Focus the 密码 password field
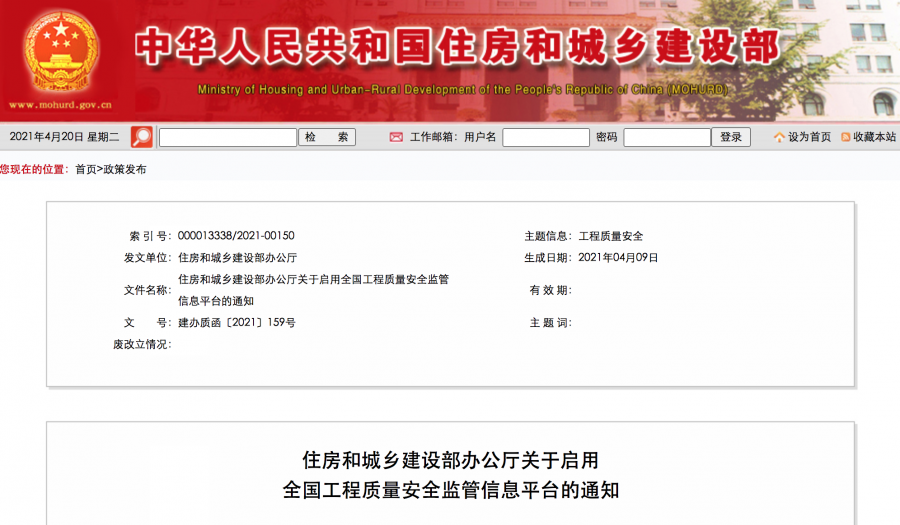The height and width of the screenshot is (525, 900). tap(667, 137)
